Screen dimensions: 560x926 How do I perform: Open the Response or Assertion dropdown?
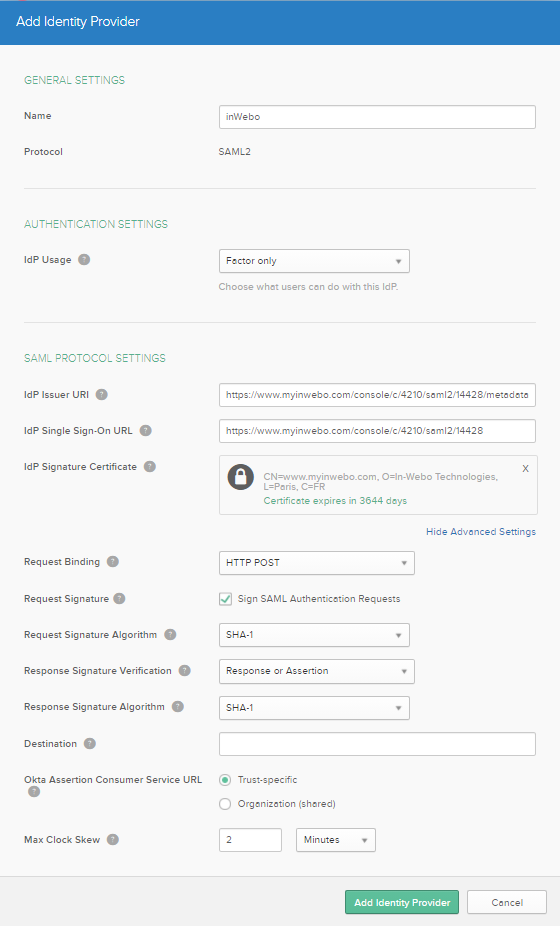point(317,671)
